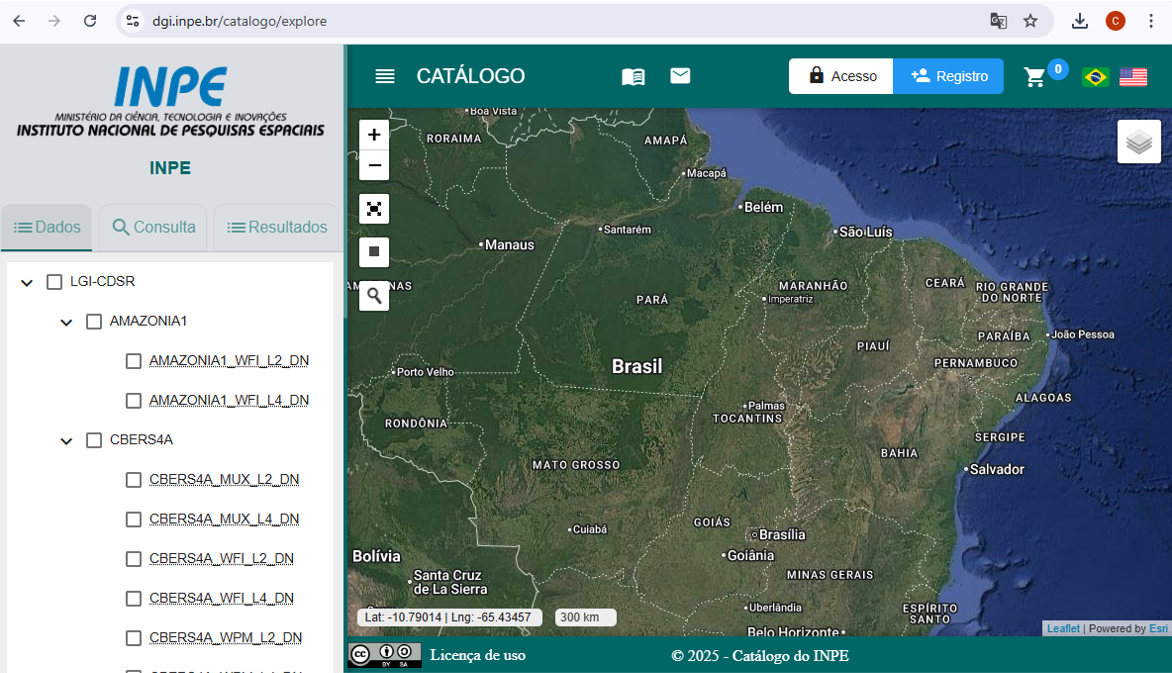Collapse the AMAZONIA1 group

(x=66, y=322)
